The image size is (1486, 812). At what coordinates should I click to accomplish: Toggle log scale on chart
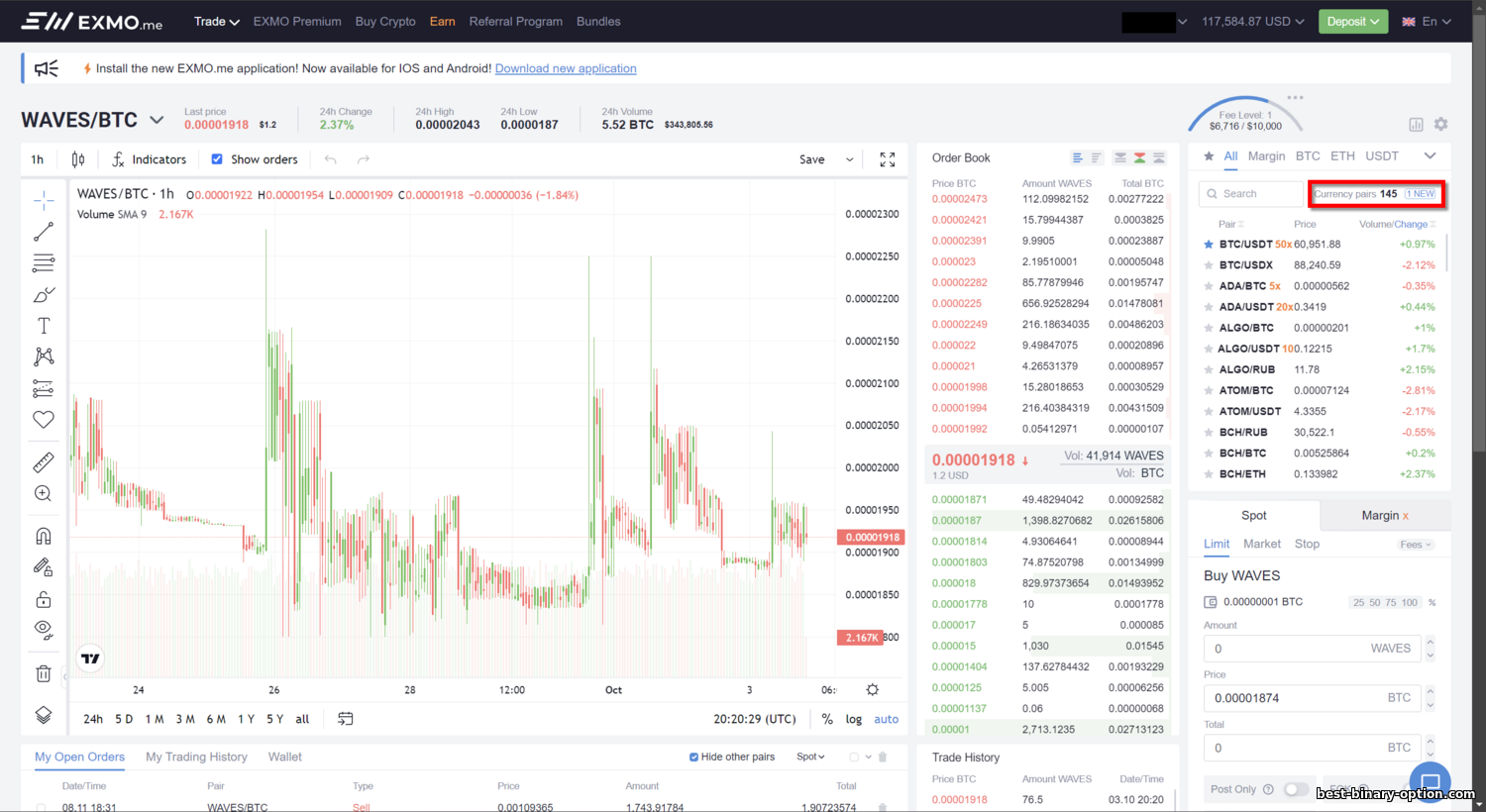click(854, 719)
